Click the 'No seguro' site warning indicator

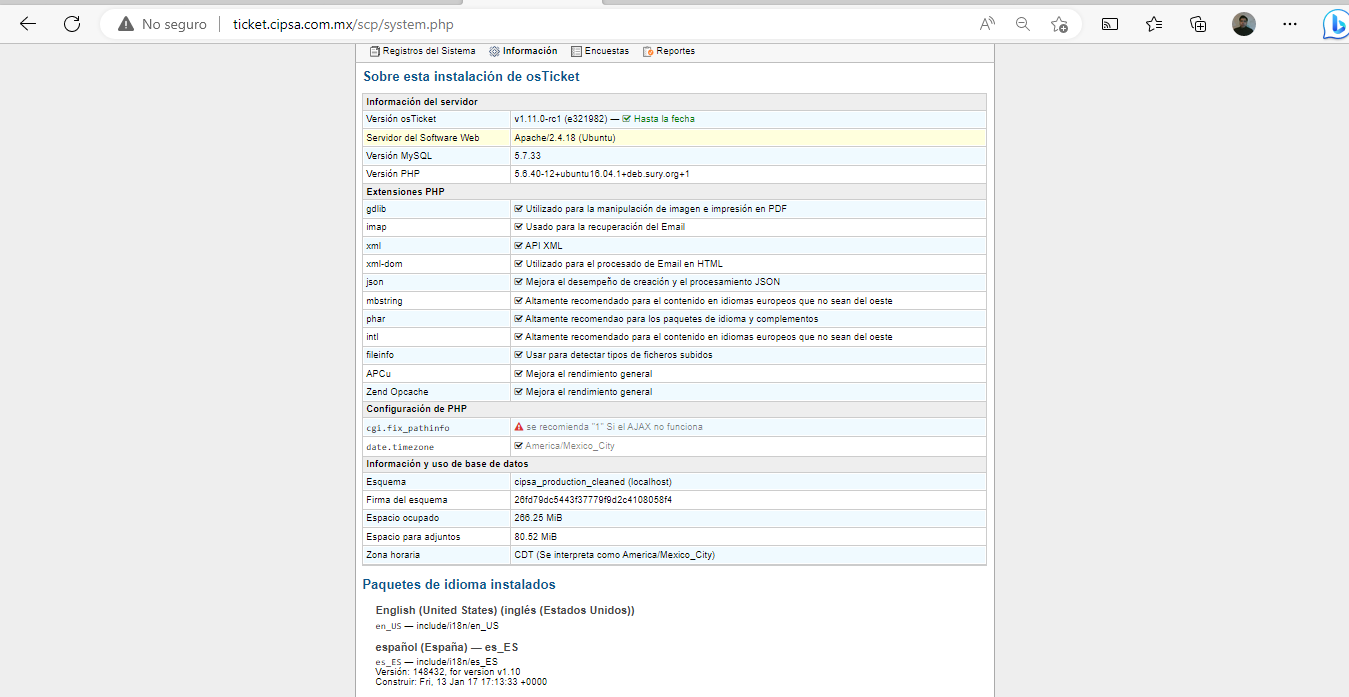162,24
